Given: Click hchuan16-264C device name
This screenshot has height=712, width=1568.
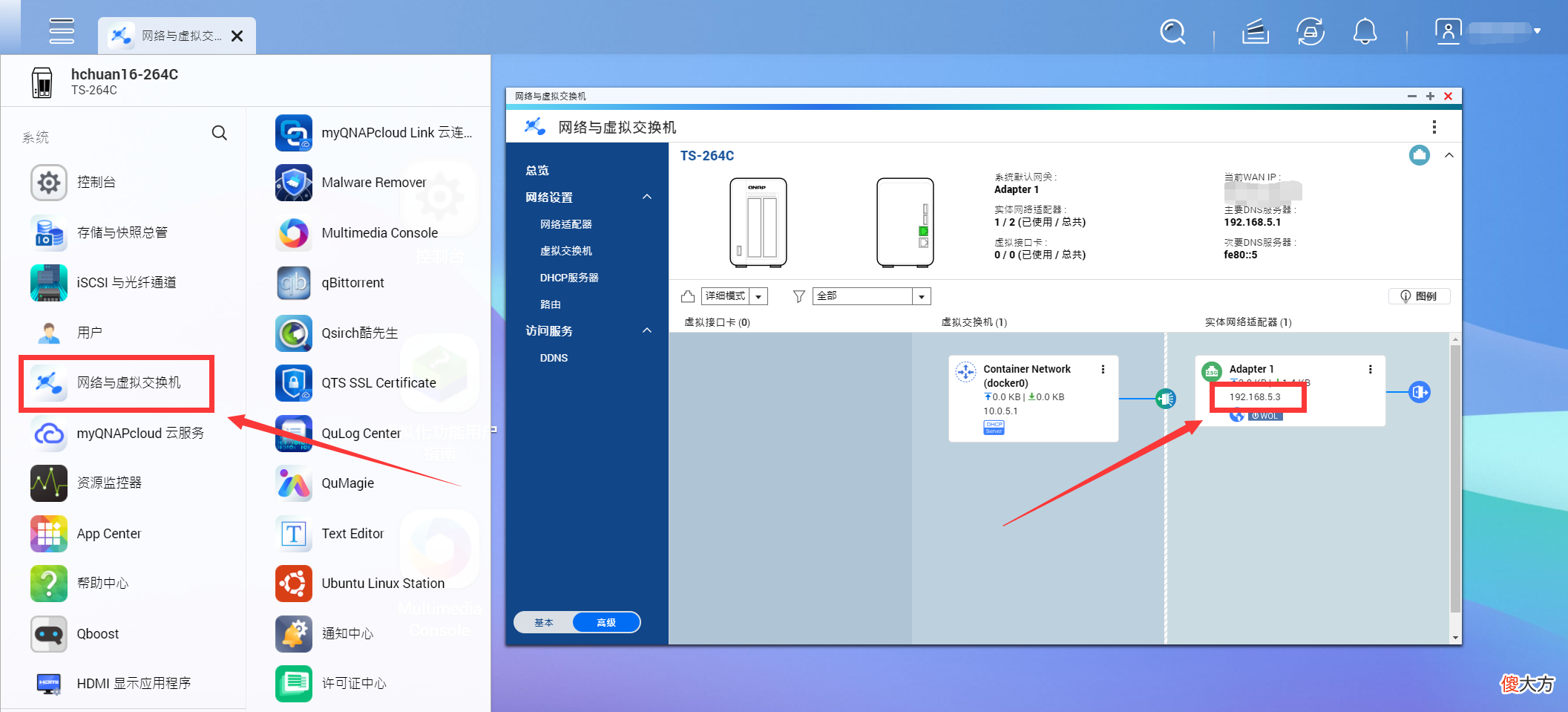Looking at the screenshot, I should coord(125,74).
